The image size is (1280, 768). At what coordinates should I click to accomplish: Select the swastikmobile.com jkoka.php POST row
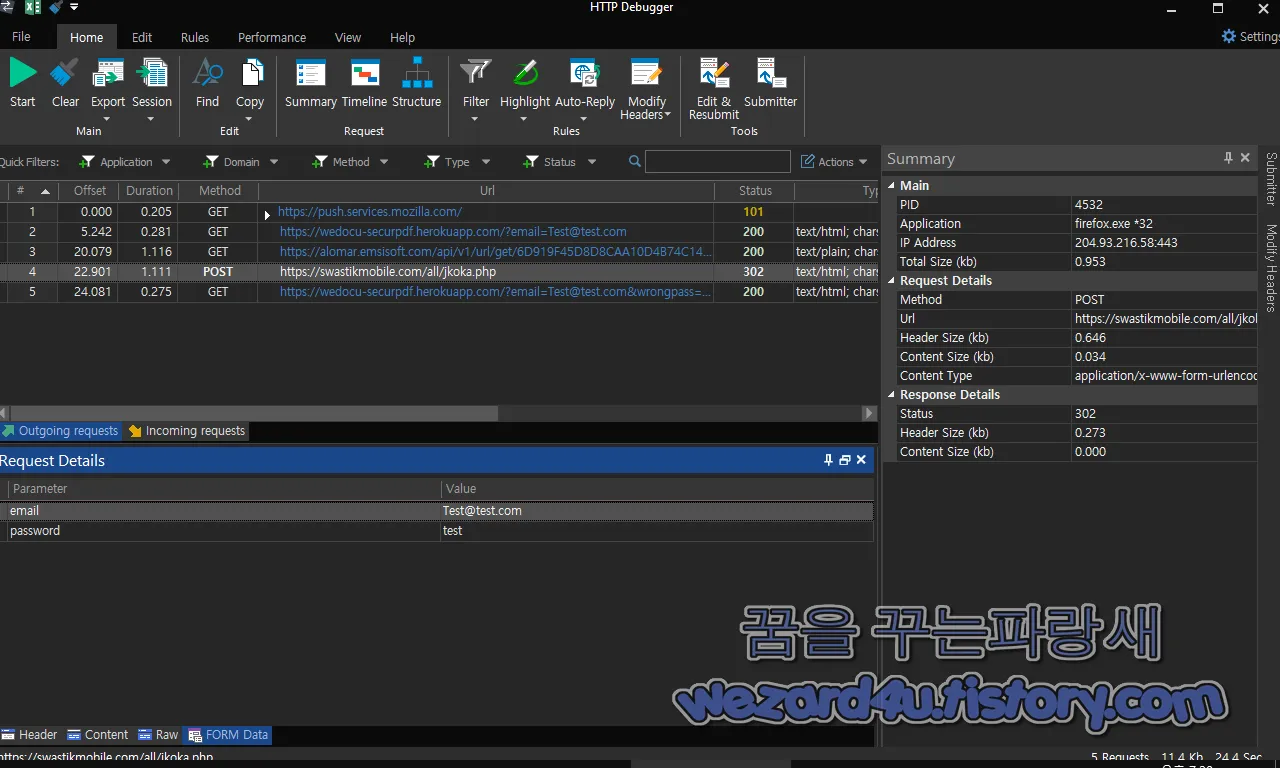point(438,272)
